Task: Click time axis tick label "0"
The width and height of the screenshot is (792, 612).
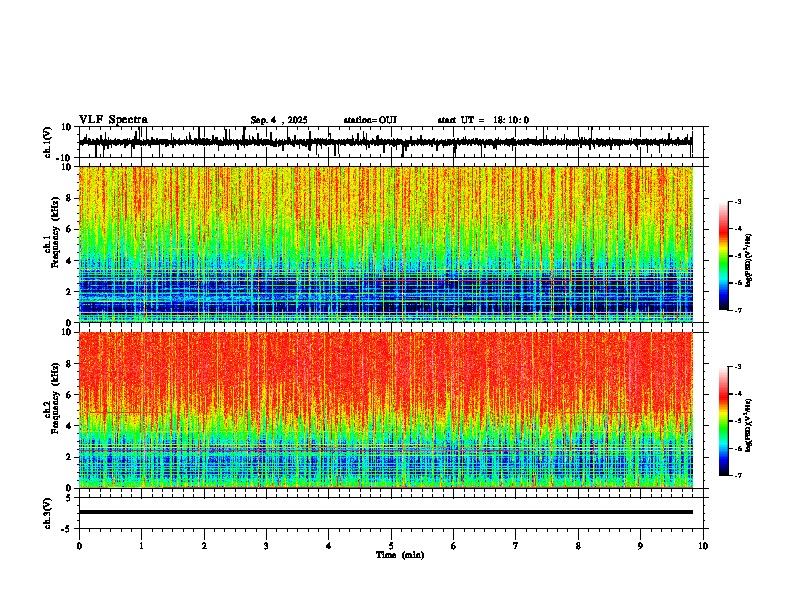Action: click(x=79, y=546)
